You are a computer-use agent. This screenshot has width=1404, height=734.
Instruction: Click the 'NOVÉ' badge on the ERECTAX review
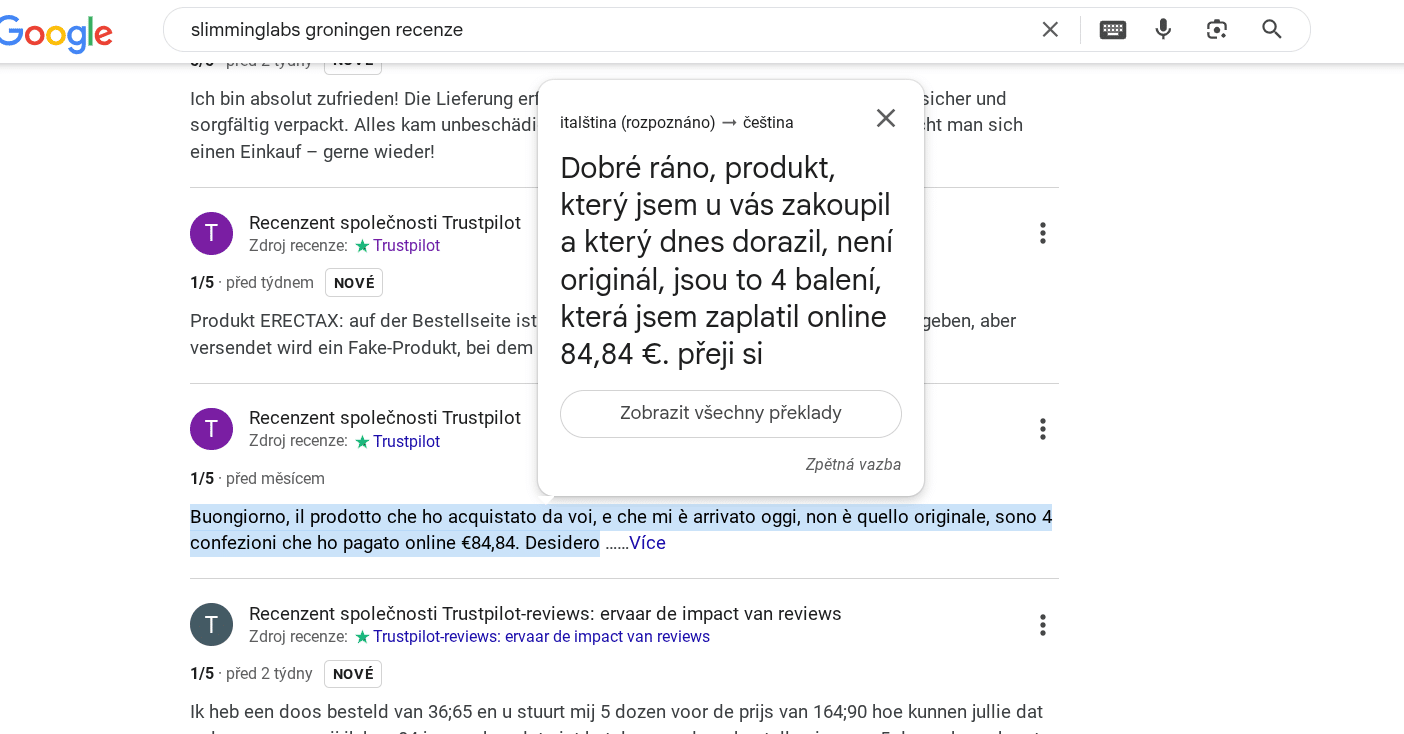click(354, 283)
